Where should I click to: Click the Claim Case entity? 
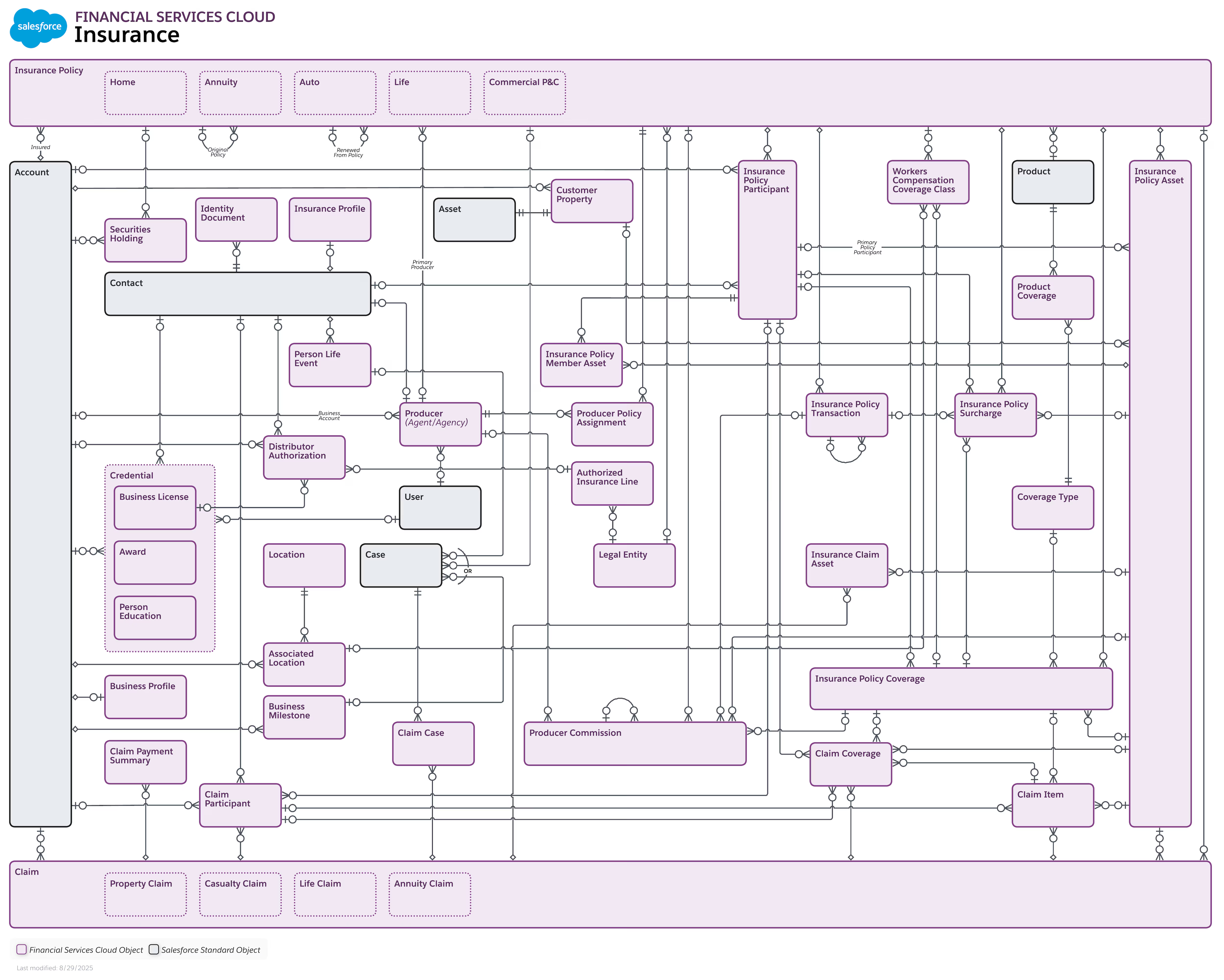click(x=433, y=744)
